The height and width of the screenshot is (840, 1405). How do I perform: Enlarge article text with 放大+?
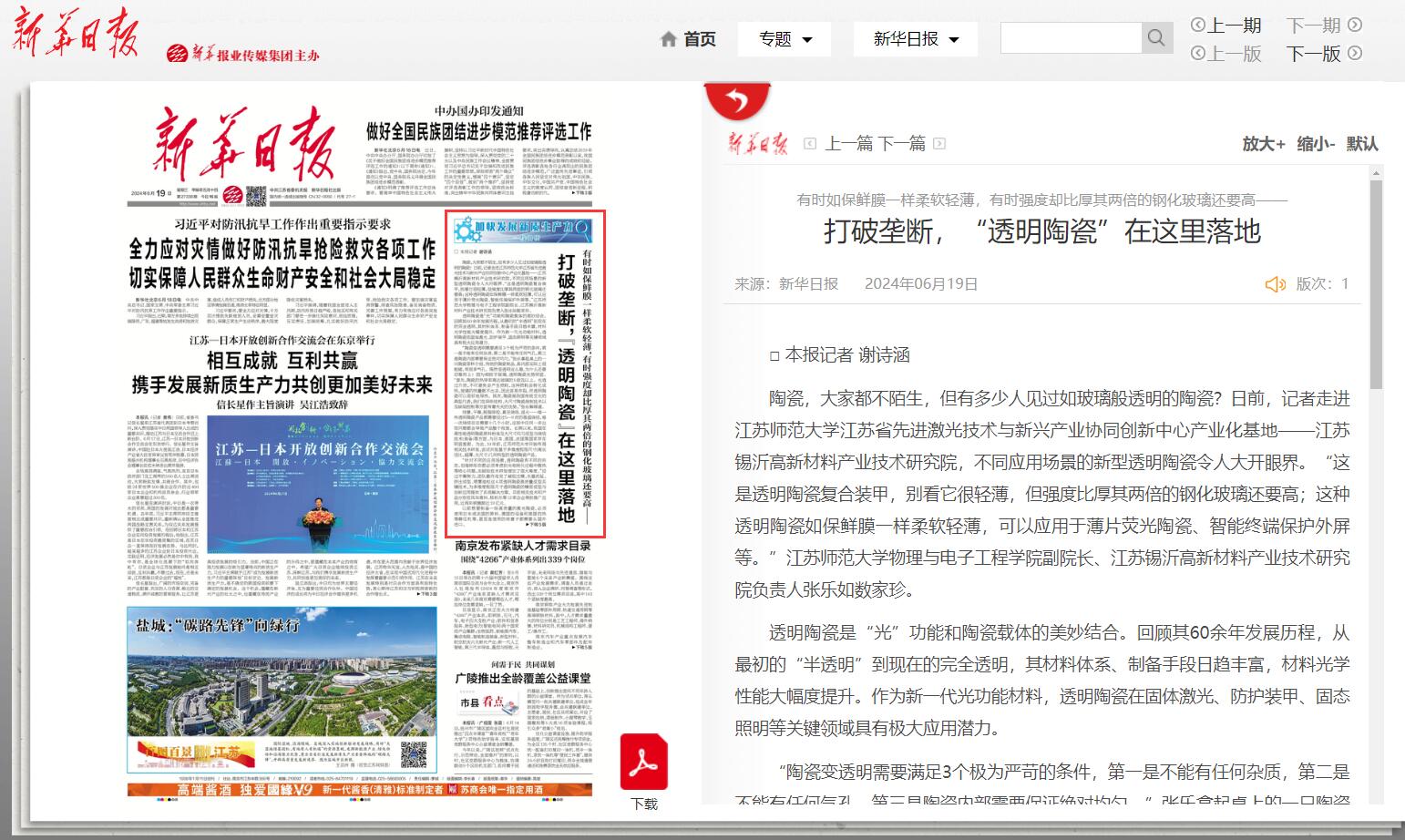(x=1263, y=144)
